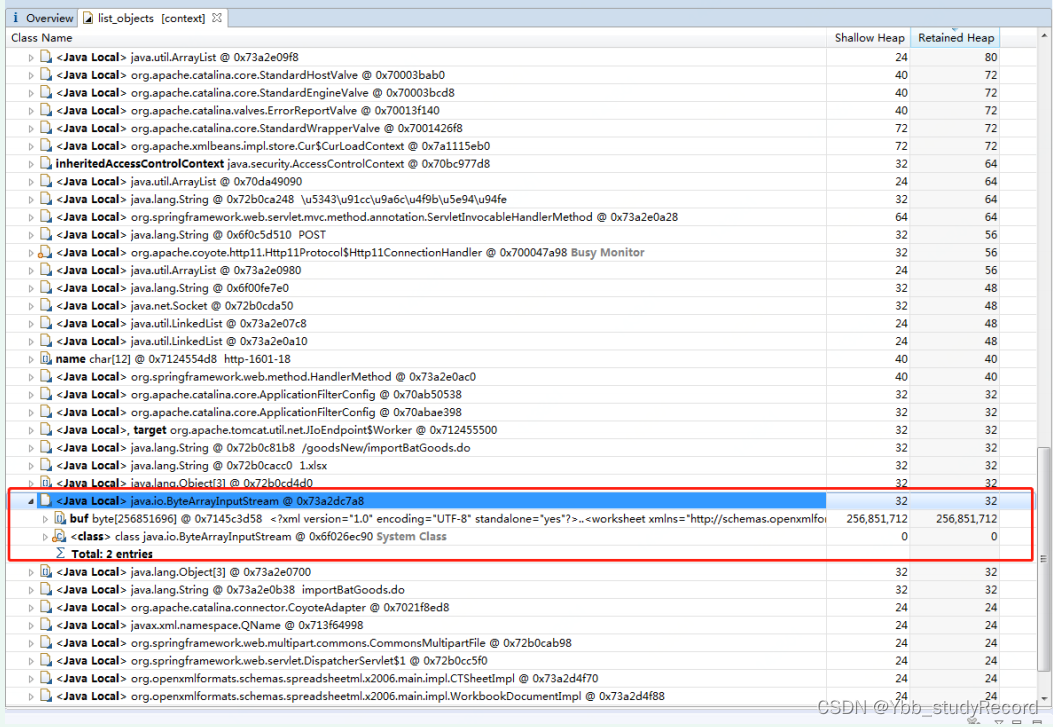Click object icon of StandardWrapperValve row
This screenshot has height=727, width=1053.
click(x=46, y=128)
